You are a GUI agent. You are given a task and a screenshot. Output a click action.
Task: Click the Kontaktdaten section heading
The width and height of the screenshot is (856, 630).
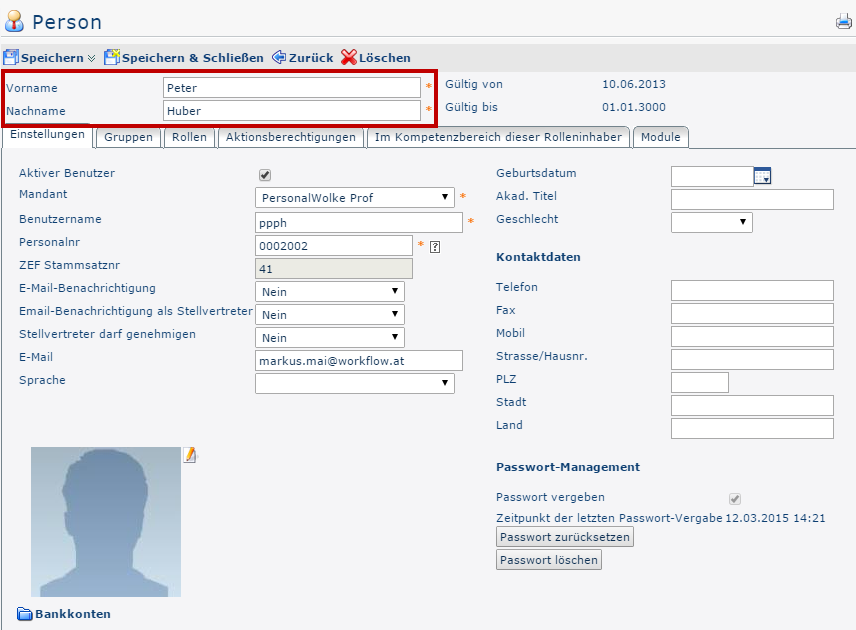tap(538, 257)
